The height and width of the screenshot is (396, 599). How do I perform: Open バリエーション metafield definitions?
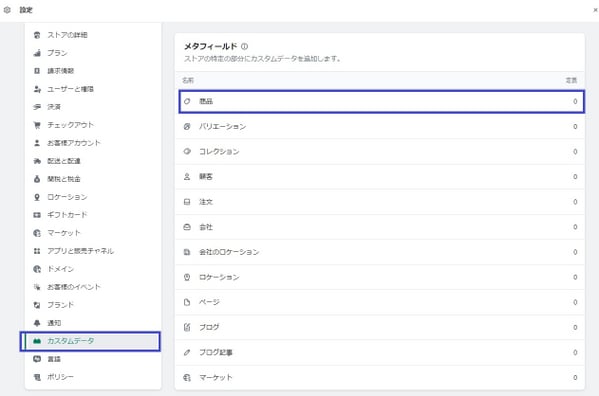(x=380, y=126)
